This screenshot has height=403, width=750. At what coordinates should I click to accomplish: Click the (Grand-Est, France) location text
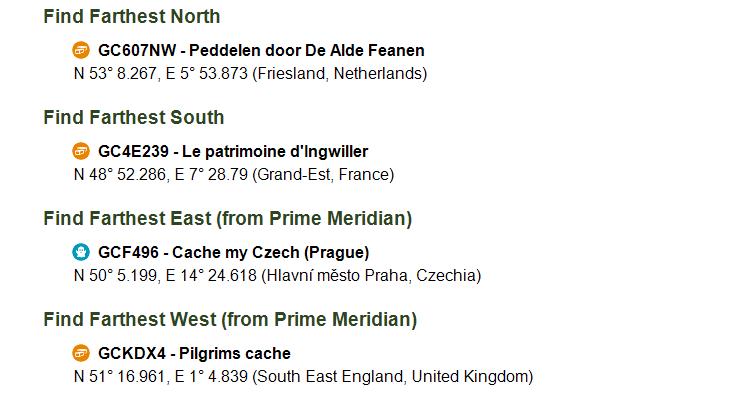(323, 174)
